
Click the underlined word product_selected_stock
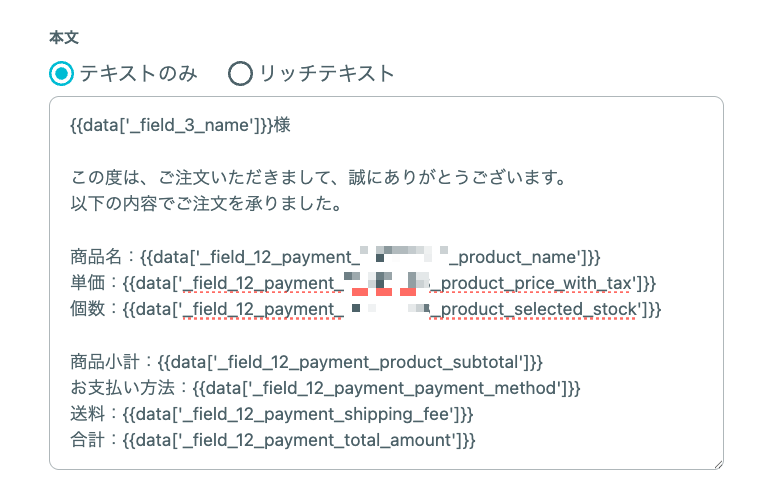click(533, 309)
